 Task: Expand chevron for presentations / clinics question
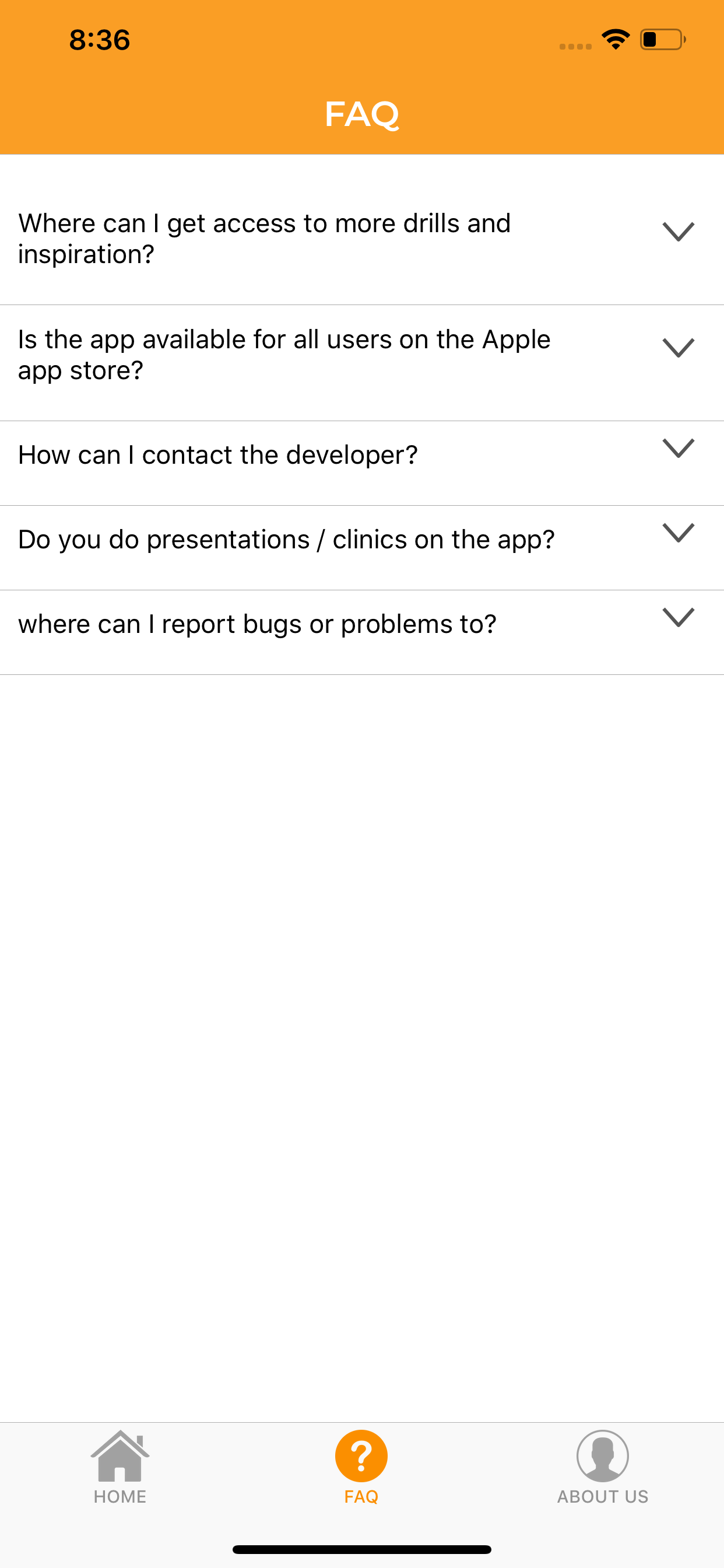678,533
